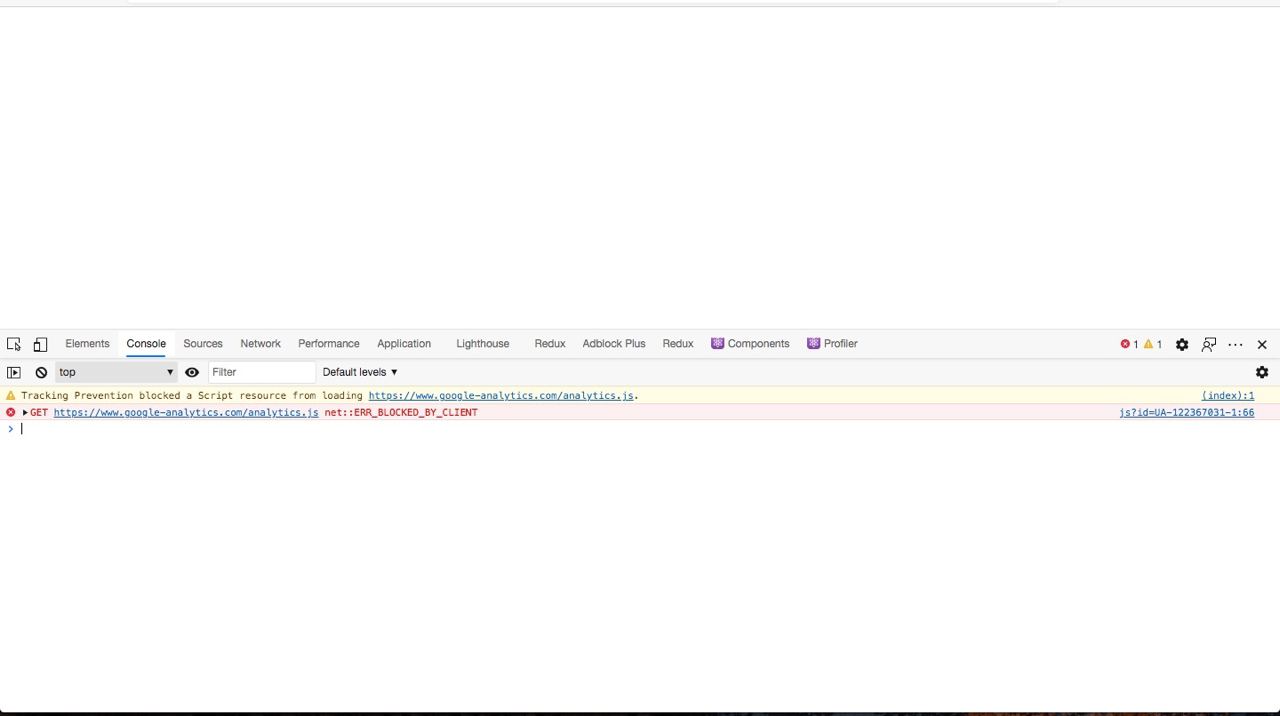Click the red error count badge

1129,344
